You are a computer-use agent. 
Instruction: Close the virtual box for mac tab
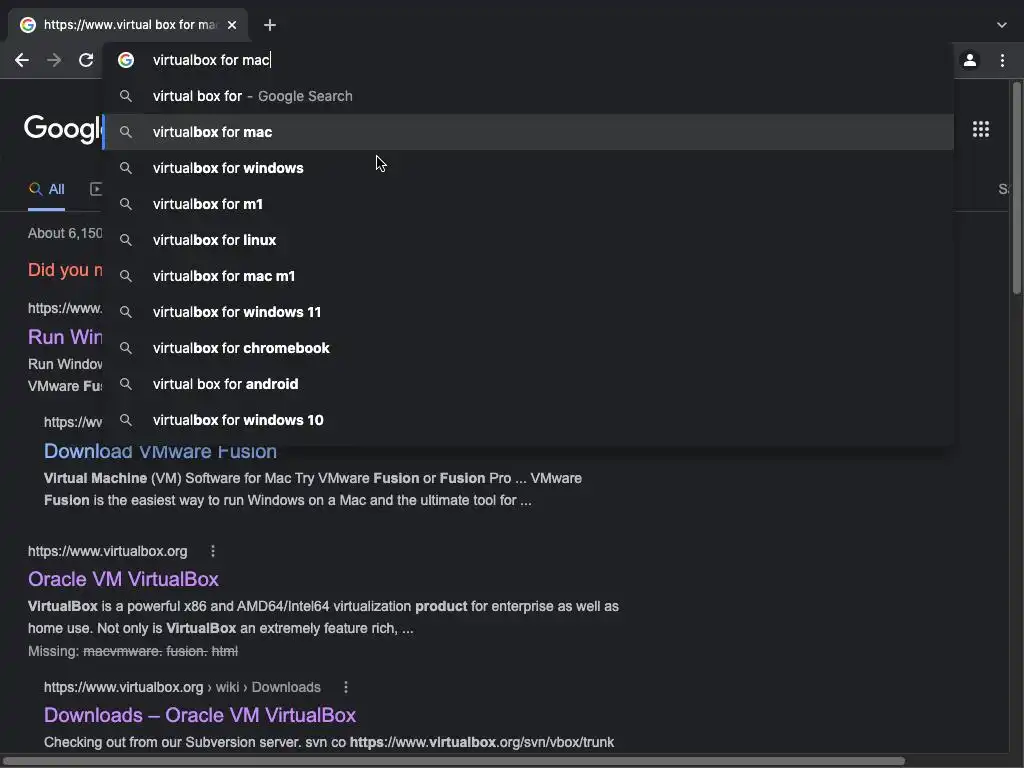[x=232, y=25]
